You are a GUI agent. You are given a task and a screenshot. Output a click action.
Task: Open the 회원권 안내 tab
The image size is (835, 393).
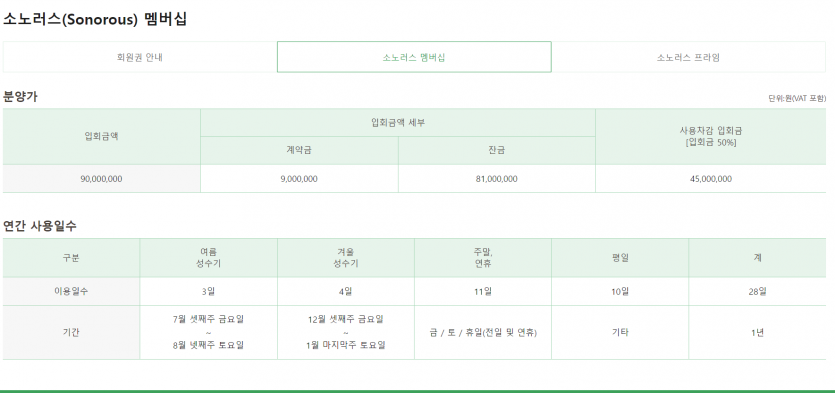(140, 57)
